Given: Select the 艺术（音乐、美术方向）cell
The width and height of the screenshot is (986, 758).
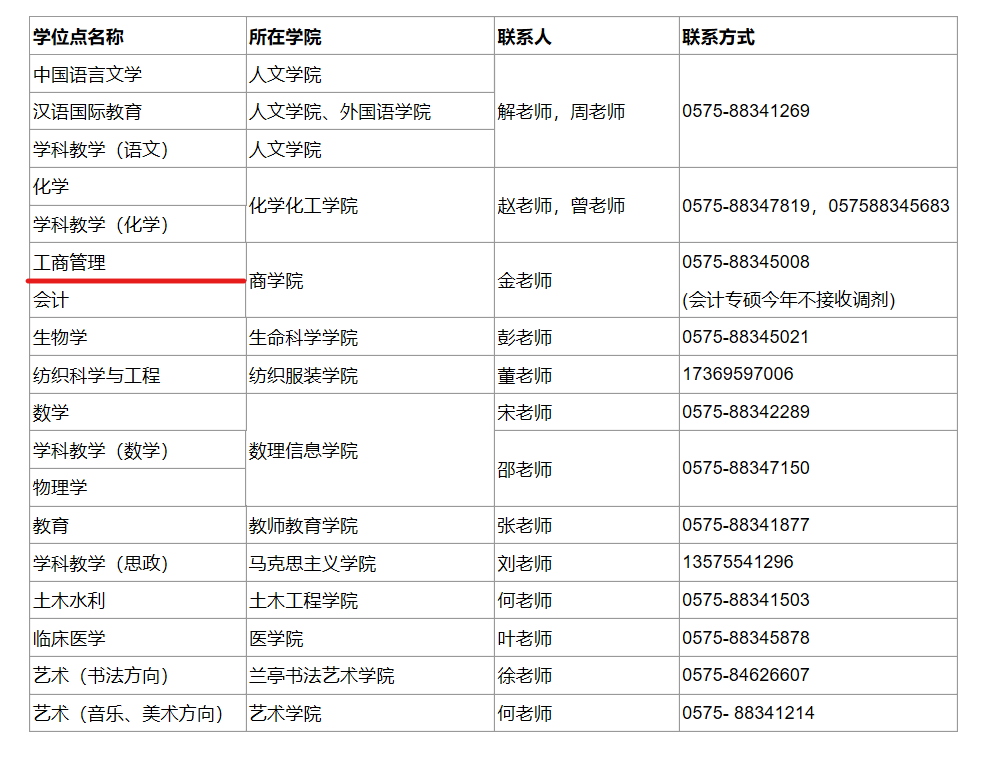Looking at the screenshot, I should coord(128,714).
